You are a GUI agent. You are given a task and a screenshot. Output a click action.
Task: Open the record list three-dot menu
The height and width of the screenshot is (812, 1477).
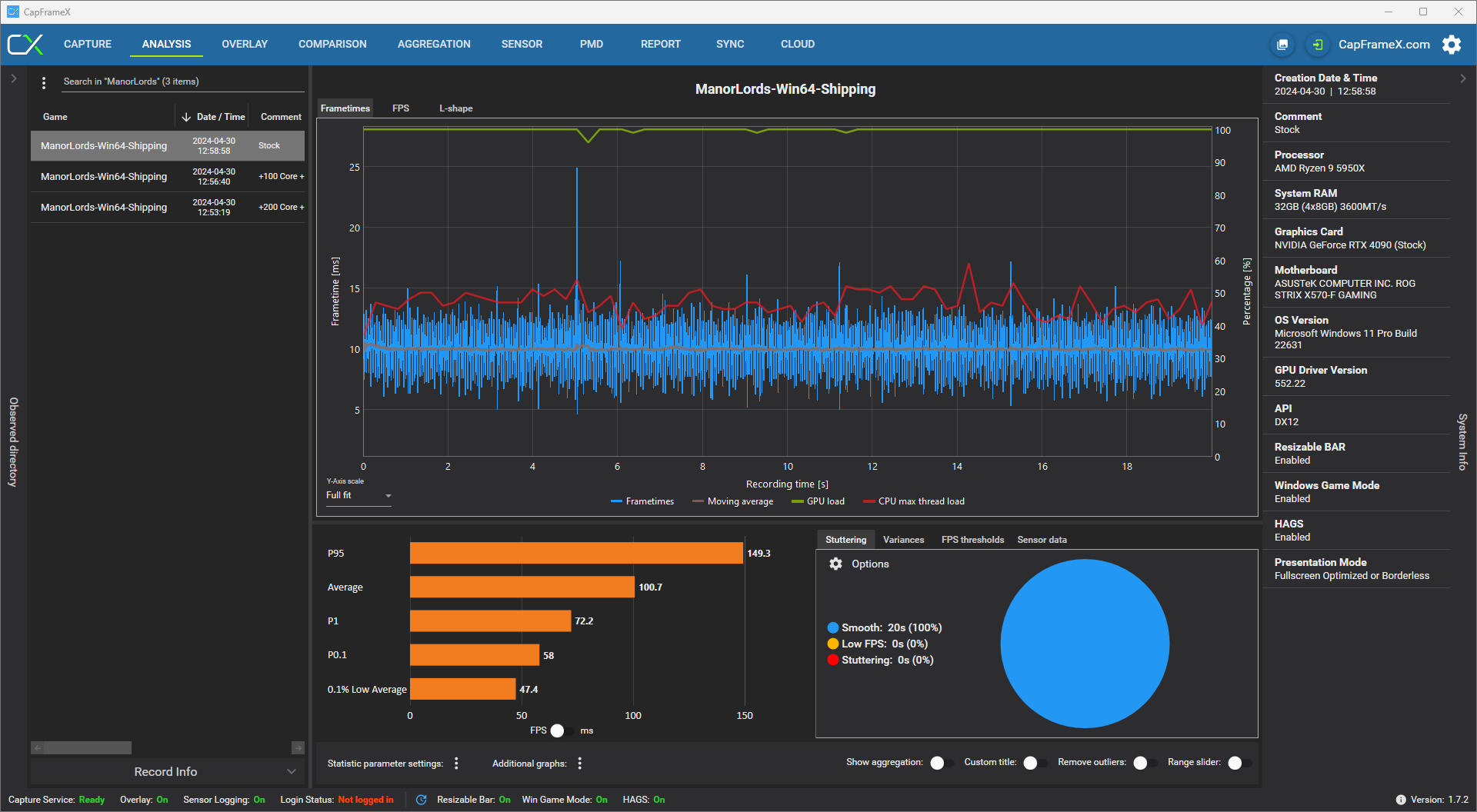coord(44,82)
